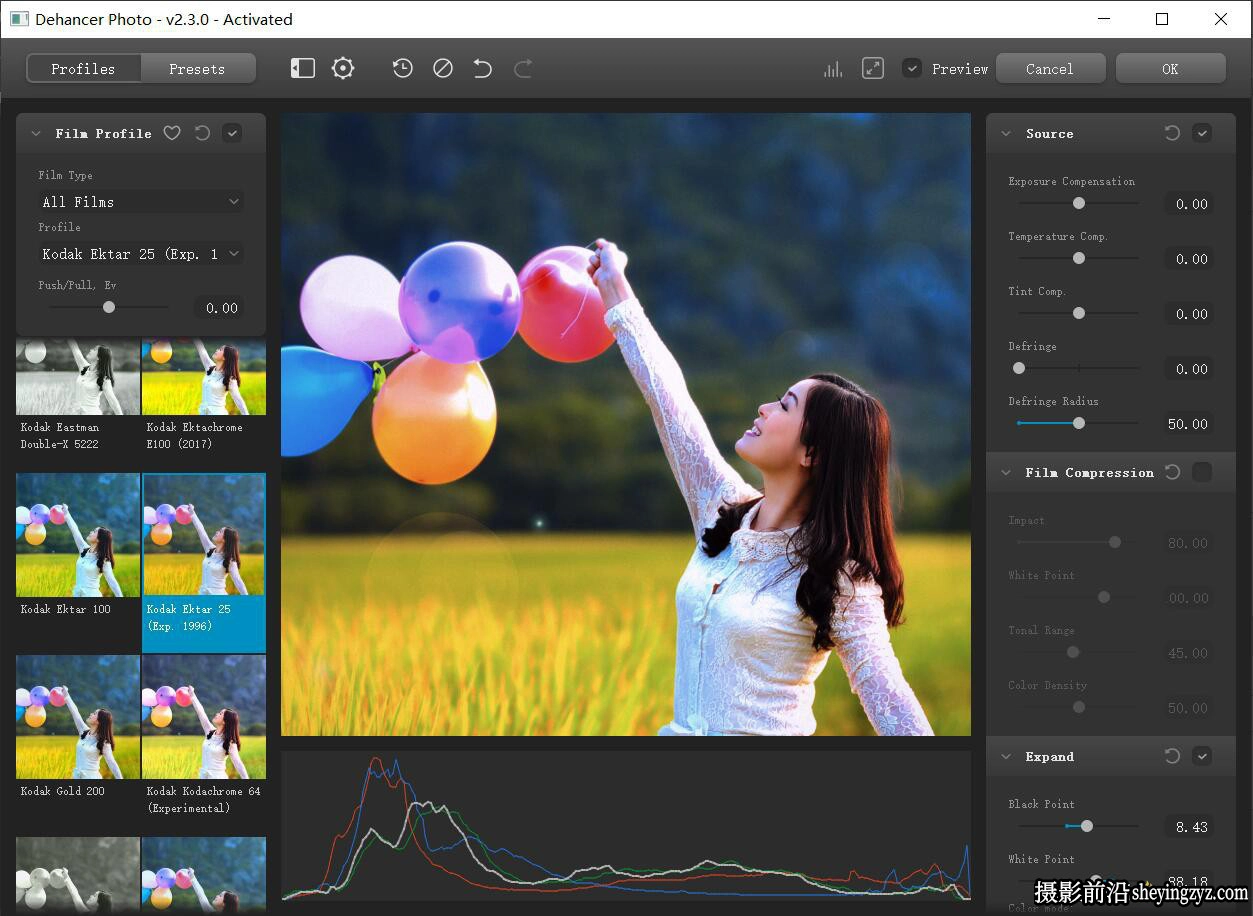The image size is (1253, 916).
Task: Disable the Source section checkbox
Action: tap(1202, 133)
